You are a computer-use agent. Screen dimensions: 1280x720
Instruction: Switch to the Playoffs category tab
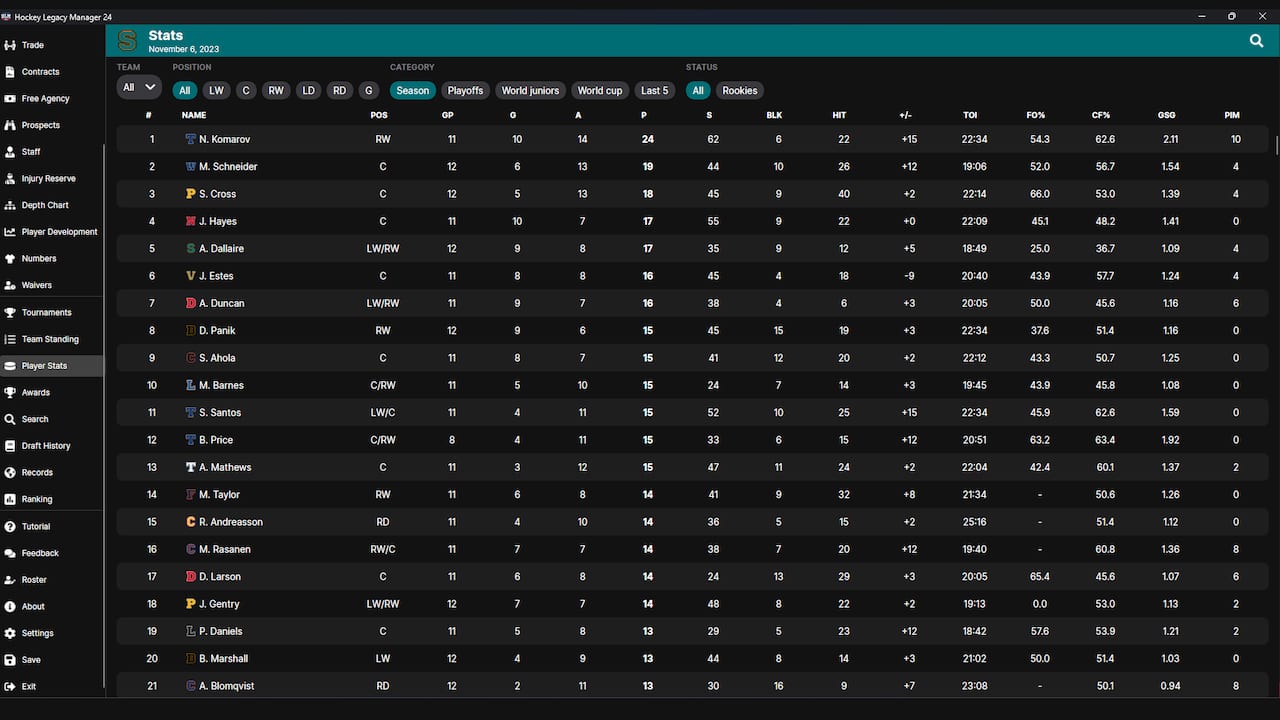click(465, 90)
